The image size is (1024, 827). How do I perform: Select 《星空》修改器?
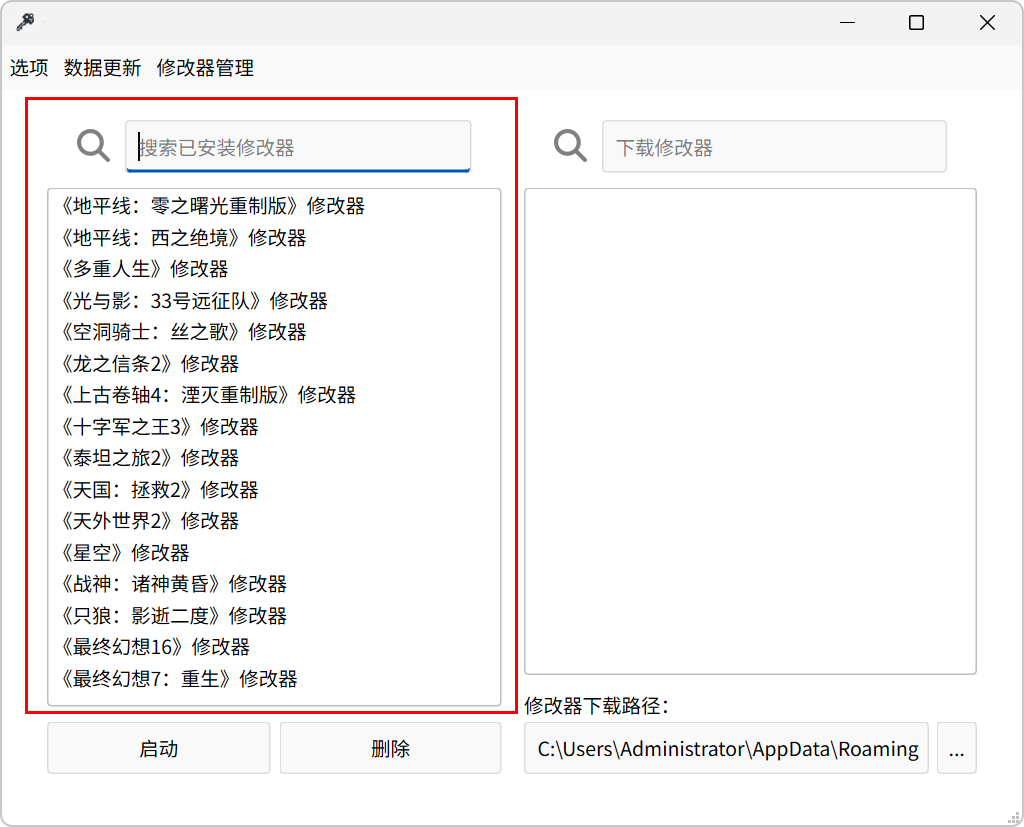(x=274, y=553)
